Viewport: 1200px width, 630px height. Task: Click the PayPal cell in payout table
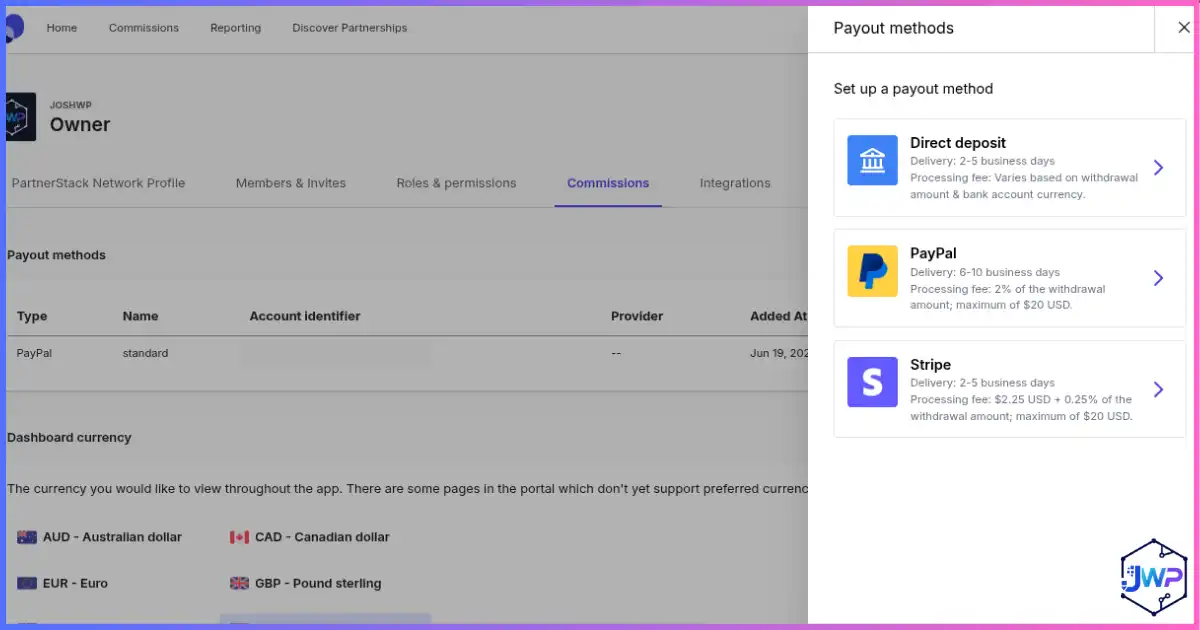pos(34,353)
